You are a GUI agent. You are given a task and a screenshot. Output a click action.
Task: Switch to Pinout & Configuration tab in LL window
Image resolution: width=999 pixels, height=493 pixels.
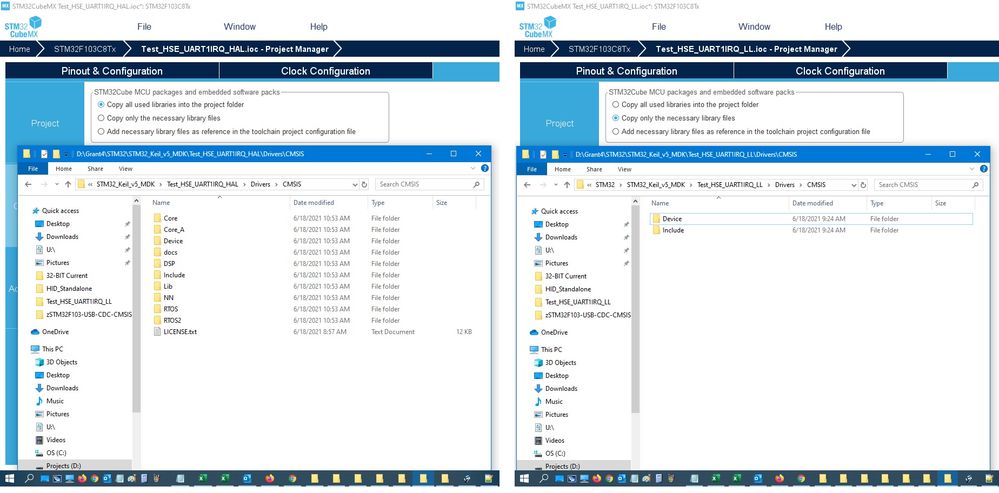[x=626, y=71]
